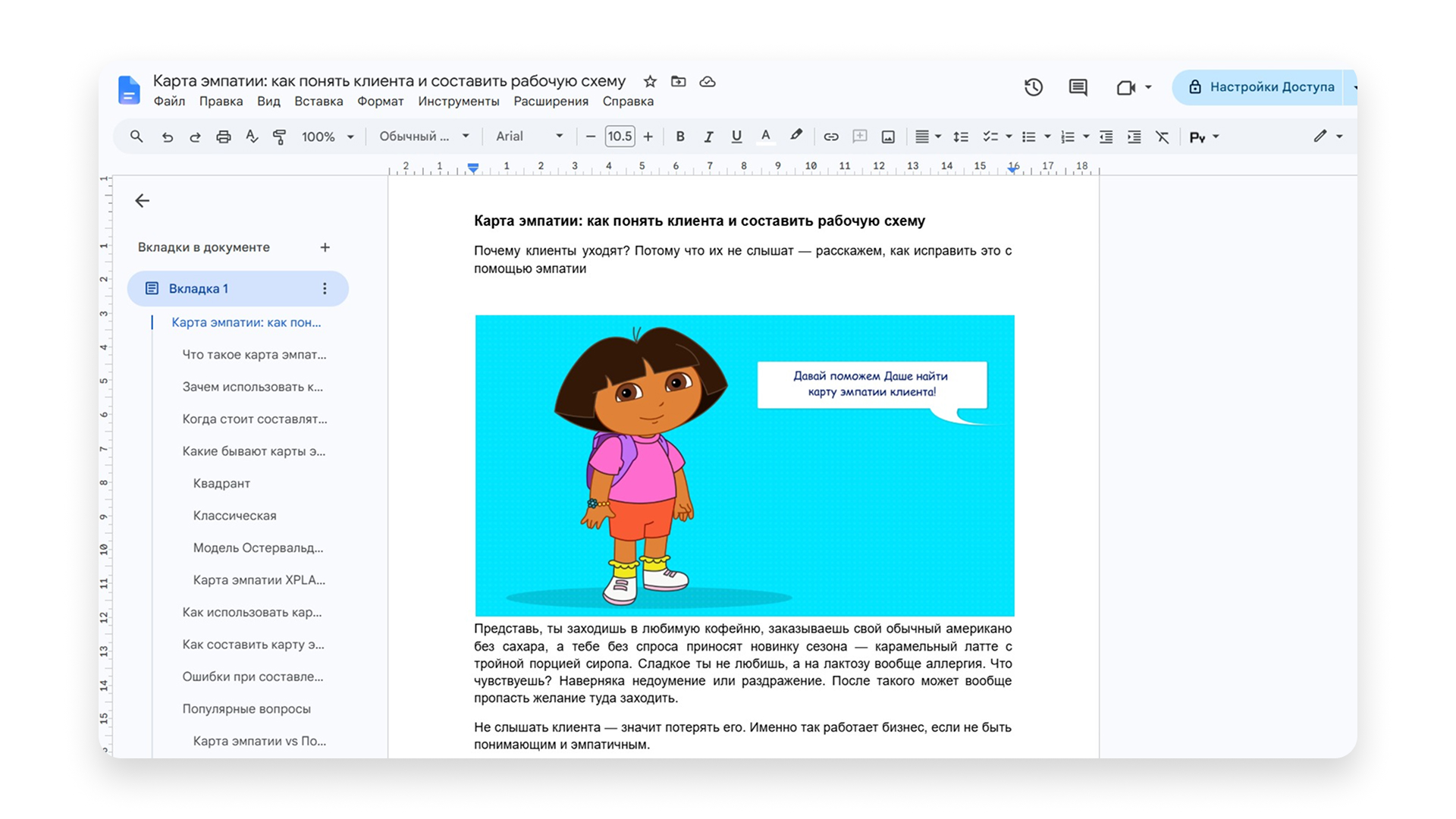Open the Расширения menu

pyautogui.click(x=551, y=101)
